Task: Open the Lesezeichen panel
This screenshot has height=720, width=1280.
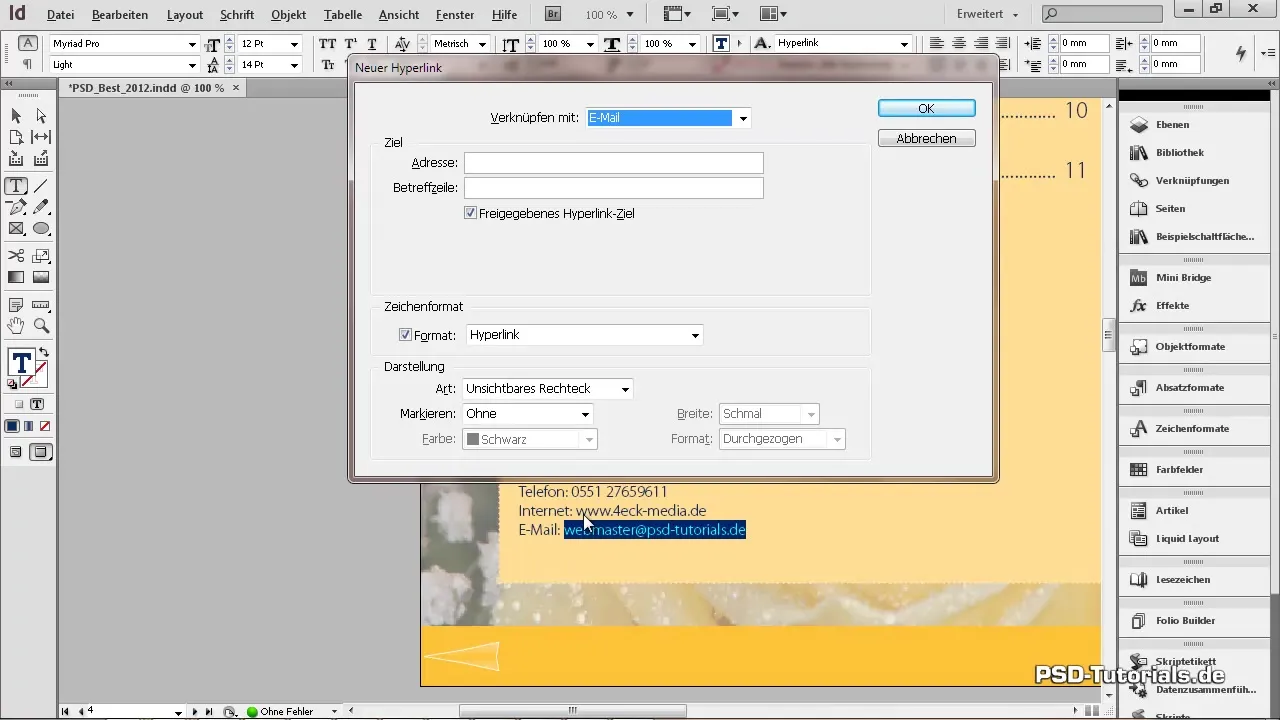Action: (x=1182, y=580)
